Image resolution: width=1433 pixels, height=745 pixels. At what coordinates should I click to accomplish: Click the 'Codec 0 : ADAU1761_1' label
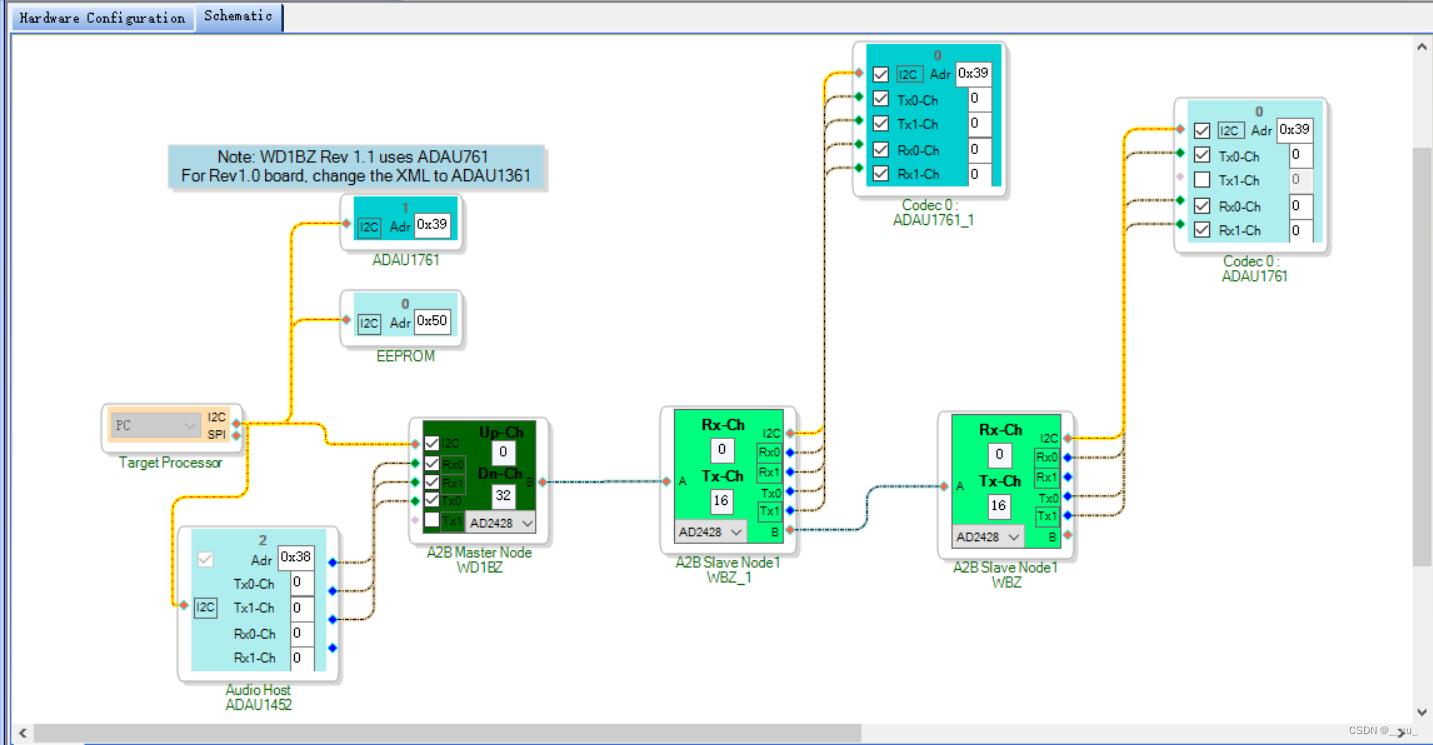[932, 213]
